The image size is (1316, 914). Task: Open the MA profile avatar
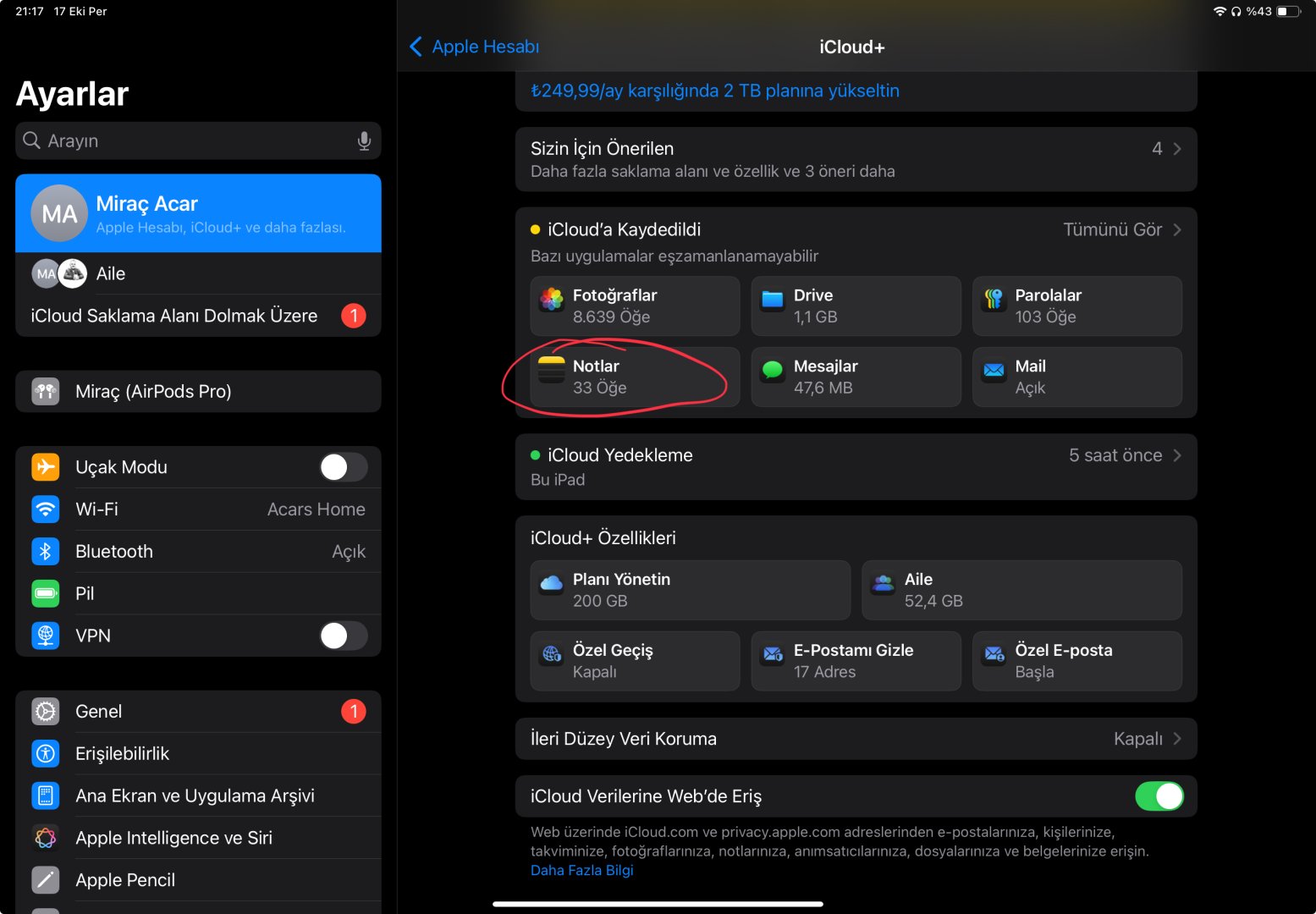point(59,213)
